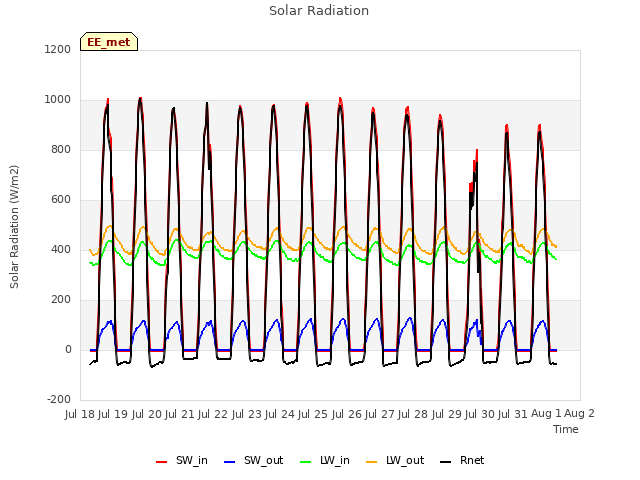The width and height of the screenshot is (640, 480).
Task: Click the blue SW_out legend swatch
Action: tap(230, 462)
